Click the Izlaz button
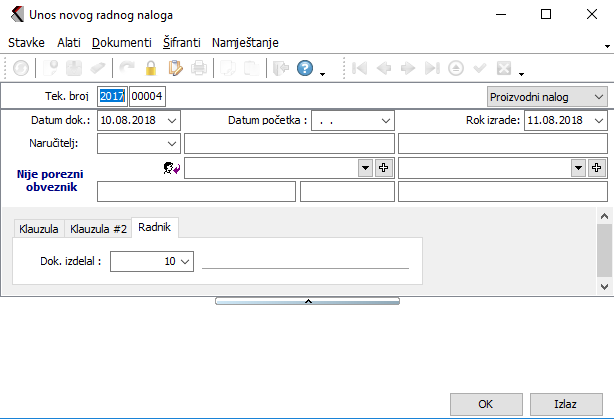The width and height of the screenshot is (614, 419). point(566,404)
